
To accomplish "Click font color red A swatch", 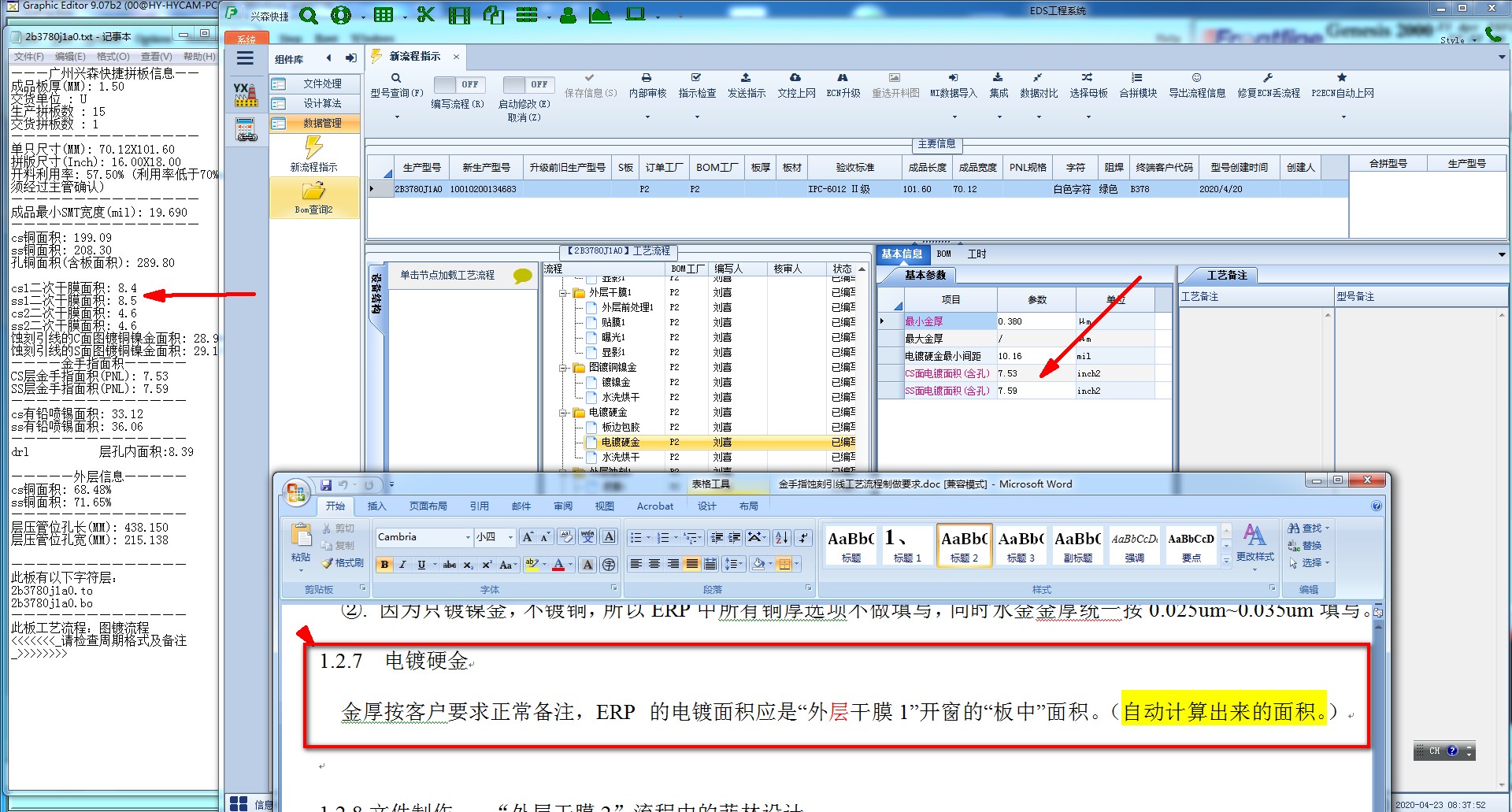I will [x=558, y=565].
